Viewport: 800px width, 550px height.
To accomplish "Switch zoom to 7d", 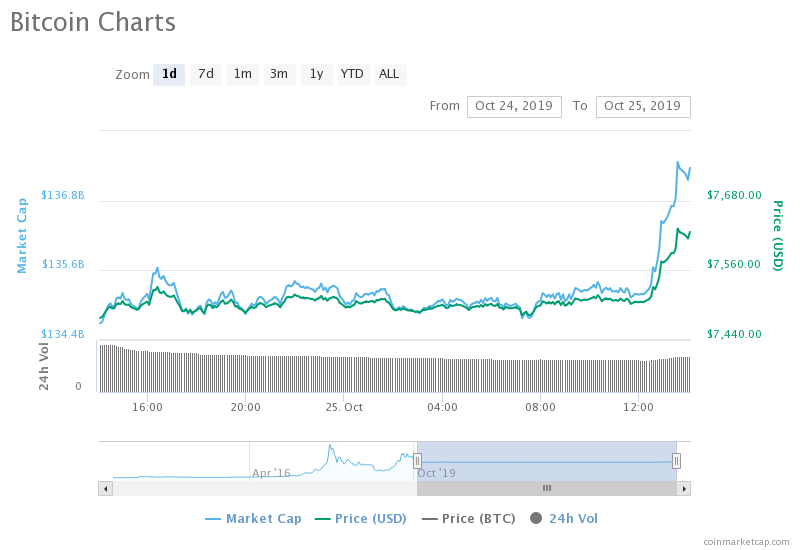I will 206,74.
